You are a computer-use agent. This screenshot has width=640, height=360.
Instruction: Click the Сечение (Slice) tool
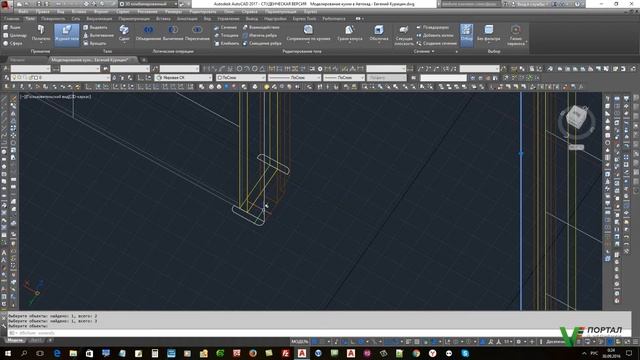tap(225, 27)
